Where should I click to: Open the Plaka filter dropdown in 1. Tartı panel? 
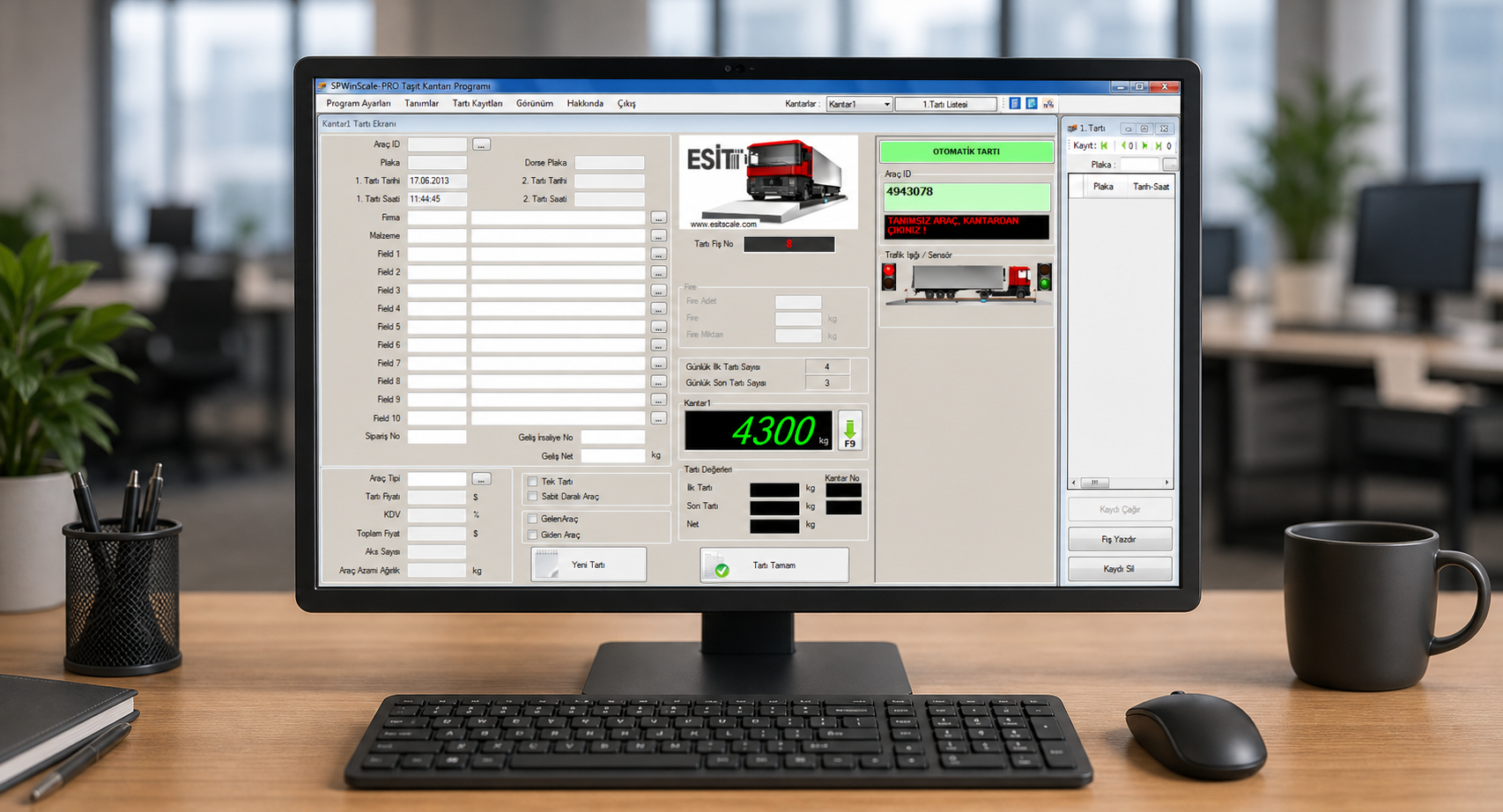click(1169, 165)
